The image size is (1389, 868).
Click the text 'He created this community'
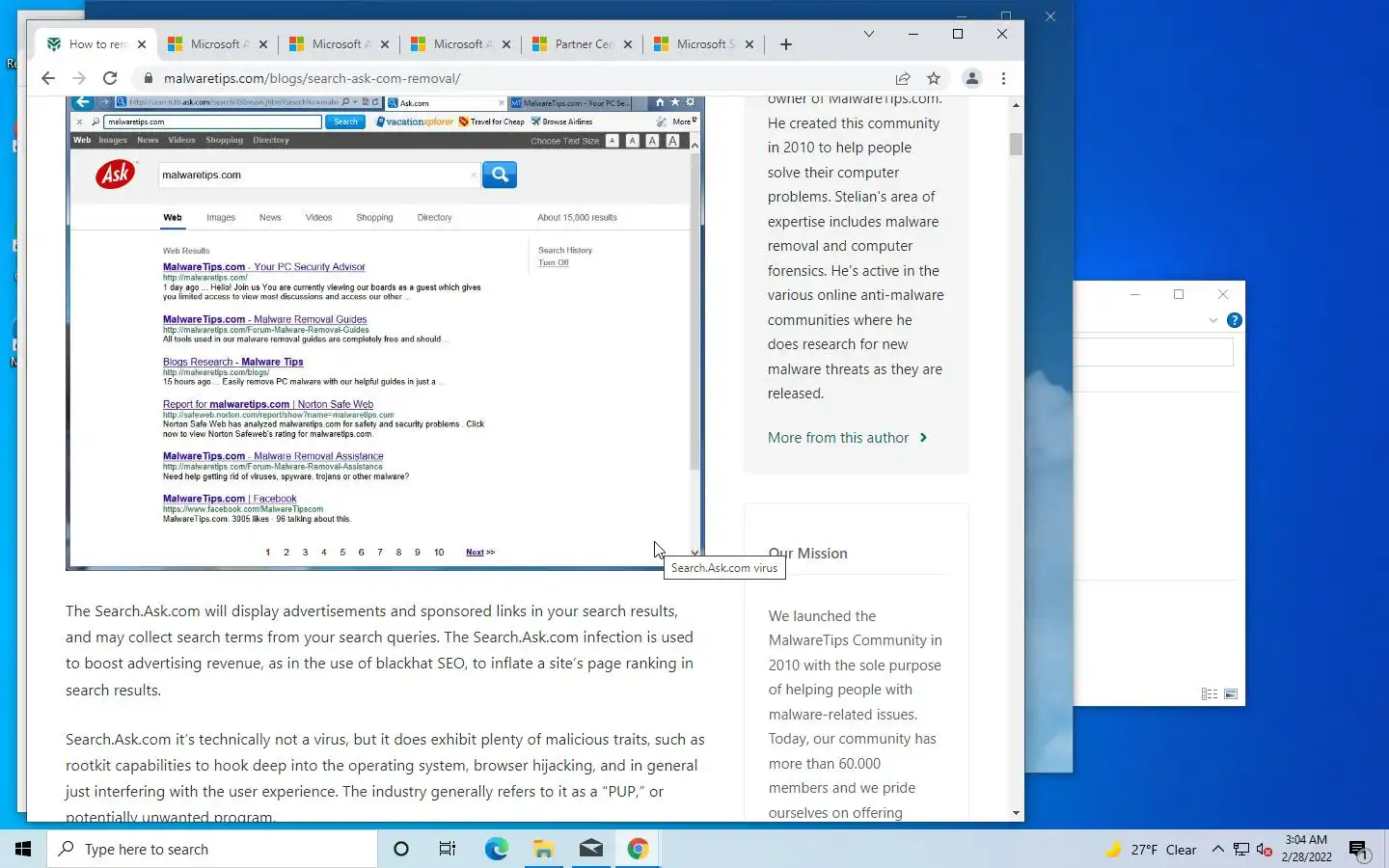(x=854, y=123)
